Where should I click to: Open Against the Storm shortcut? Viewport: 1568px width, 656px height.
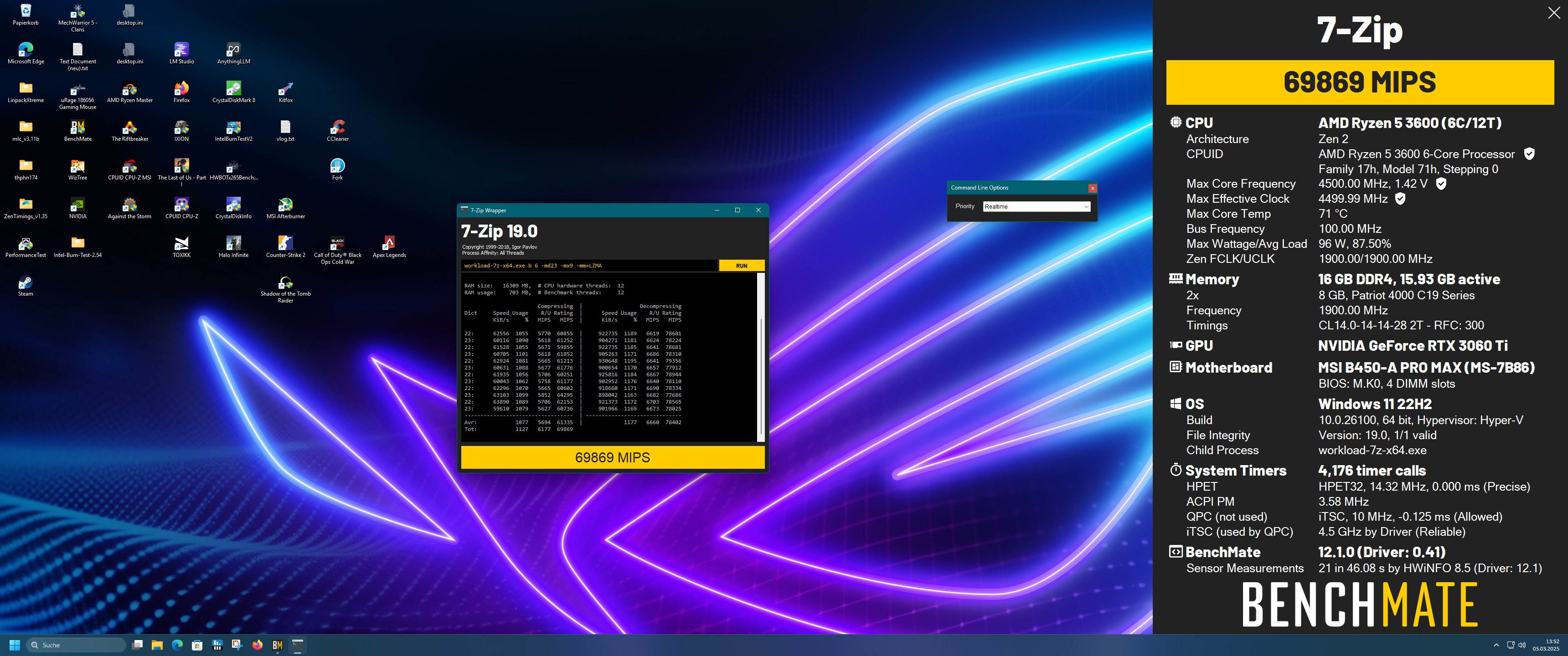[x=129, y=208]
